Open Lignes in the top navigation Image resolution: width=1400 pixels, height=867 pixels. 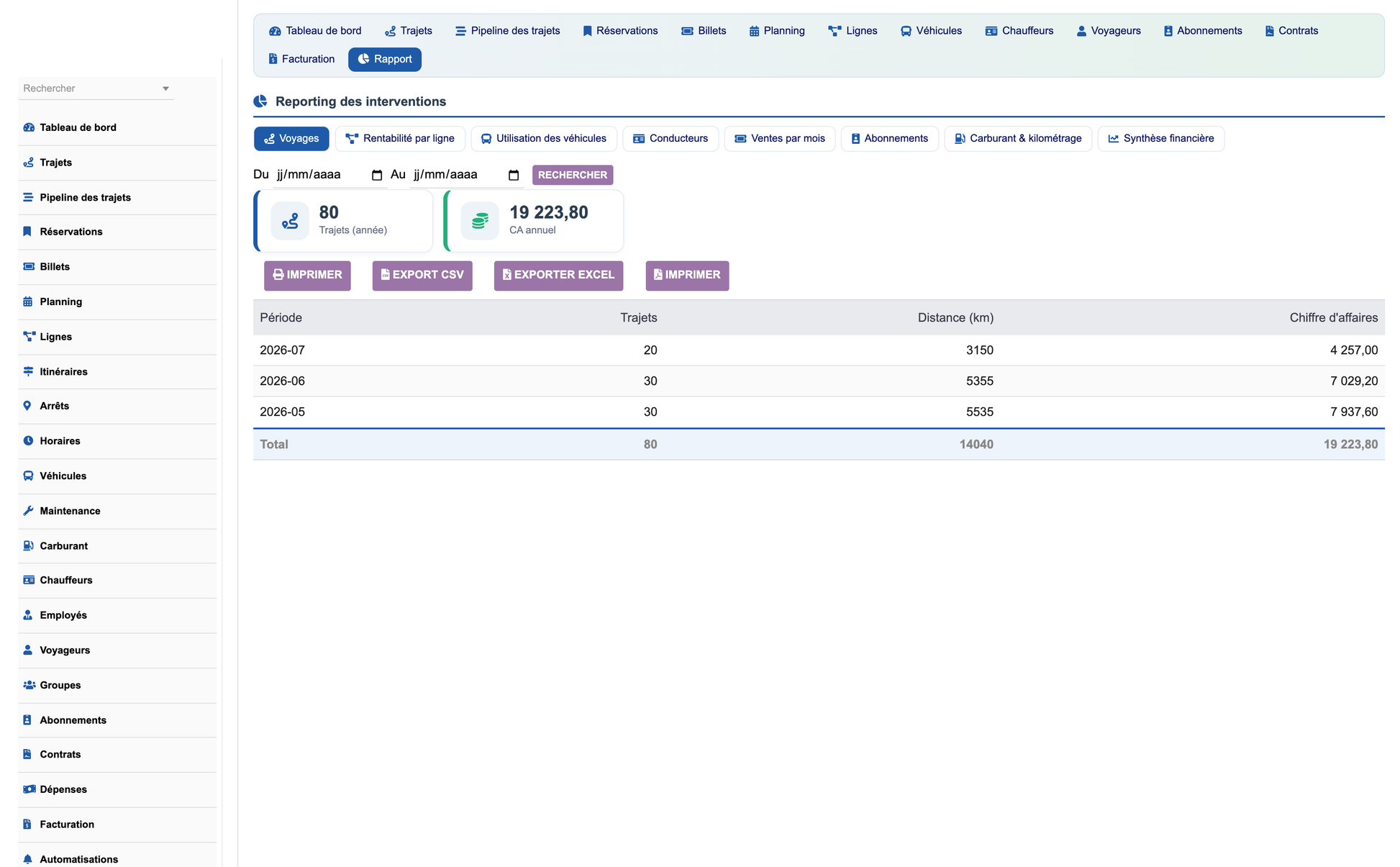pos(853,31)
